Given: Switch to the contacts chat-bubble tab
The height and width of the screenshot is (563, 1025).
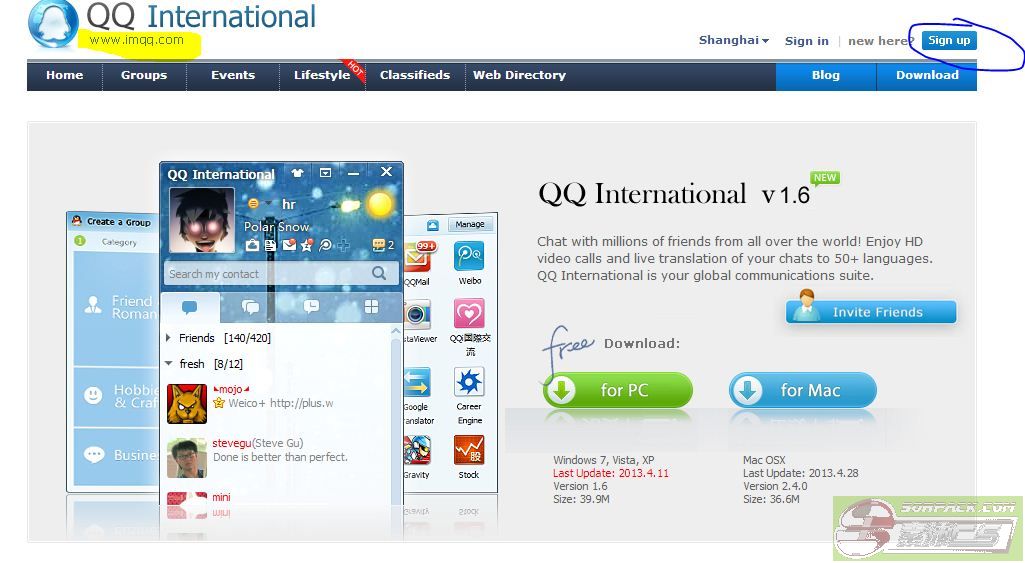Looking at the screenshot, I should [189, 307].
